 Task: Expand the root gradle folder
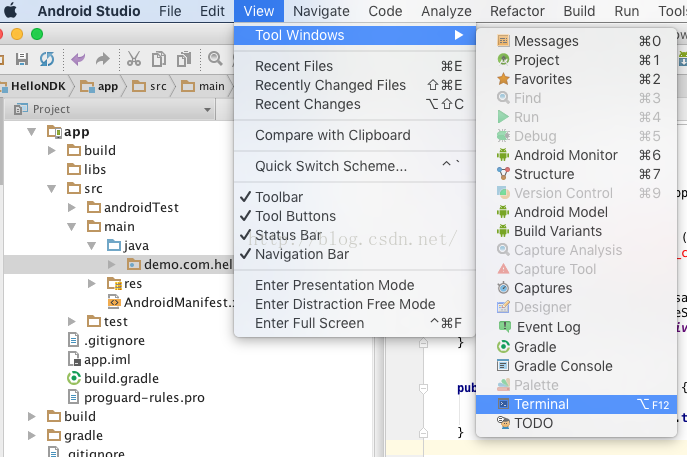[x=32, y=436]
